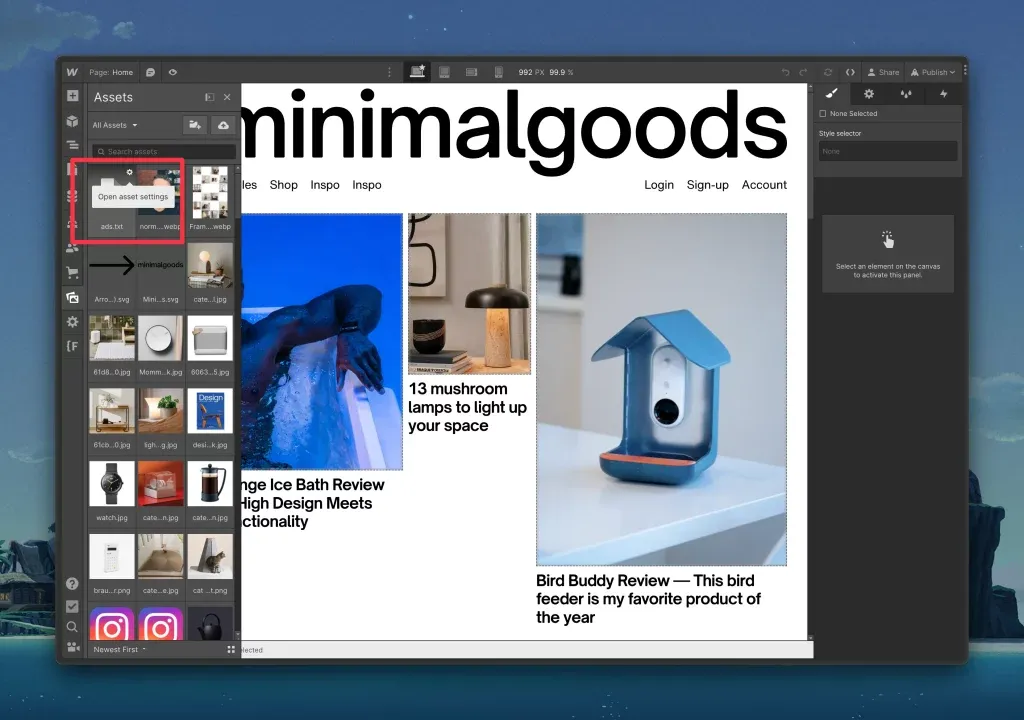Toggle preview mode eye icon
Screen dimensions: 1024x720
[x=173, y=73]
